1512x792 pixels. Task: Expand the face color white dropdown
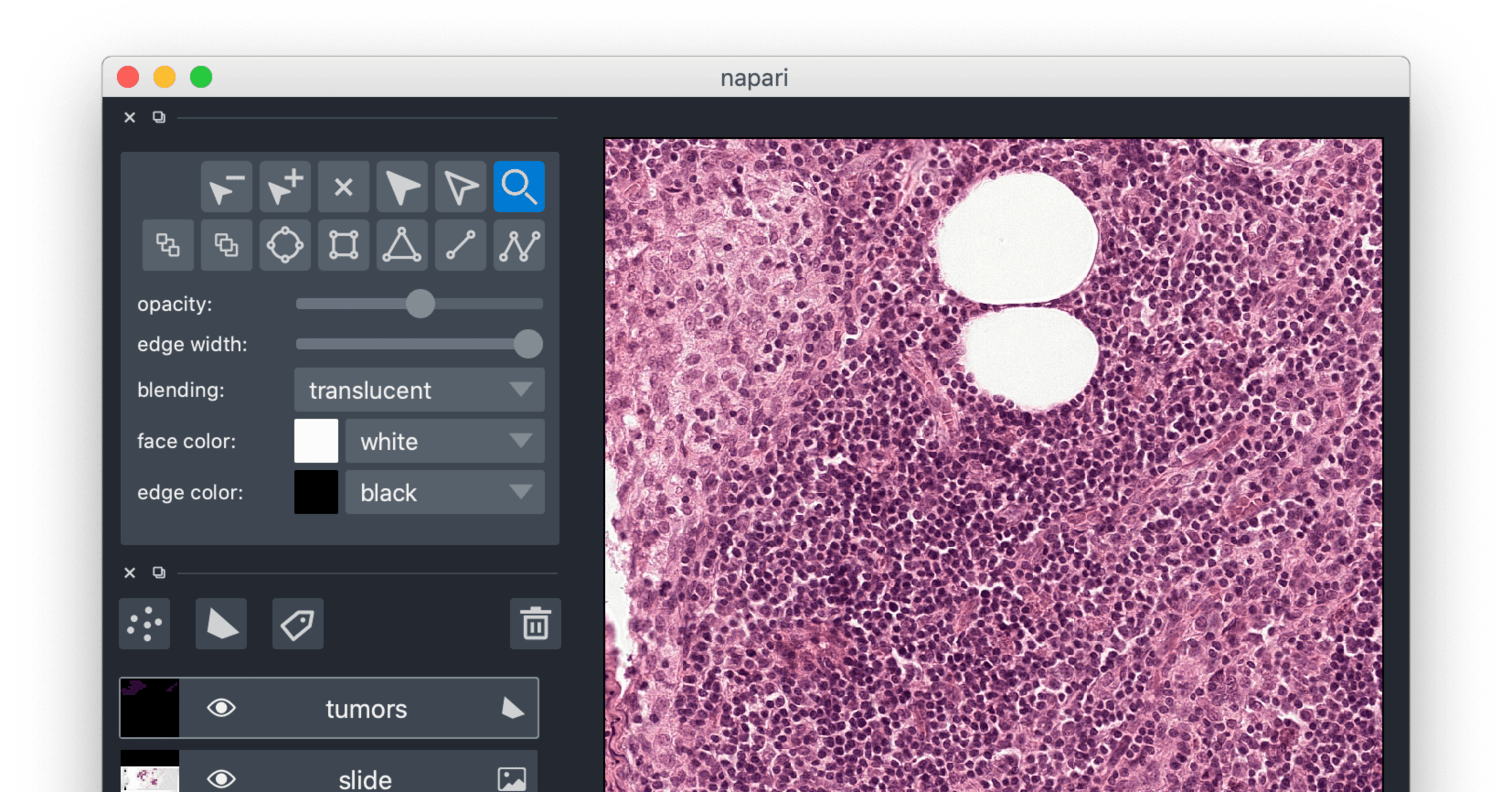coord(444,442)
